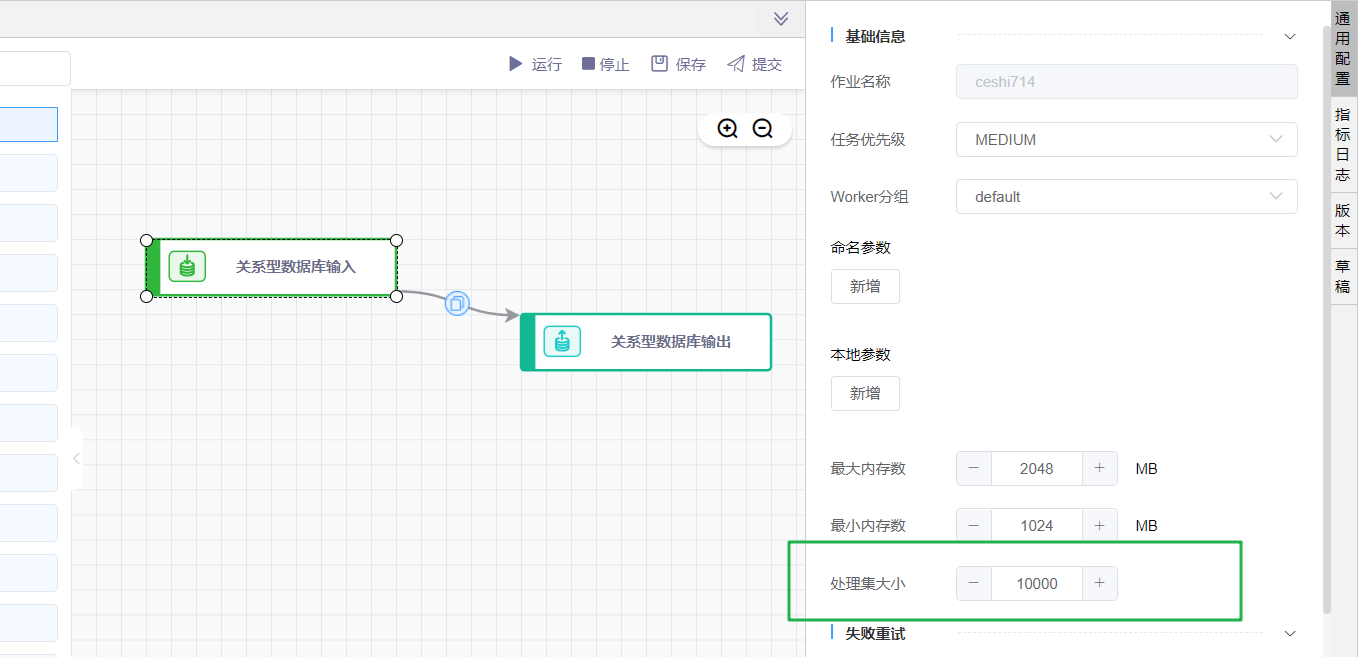Screen dimensions: 1358x657
Task: Click 新增 under 命名参数
Action: 865,287
